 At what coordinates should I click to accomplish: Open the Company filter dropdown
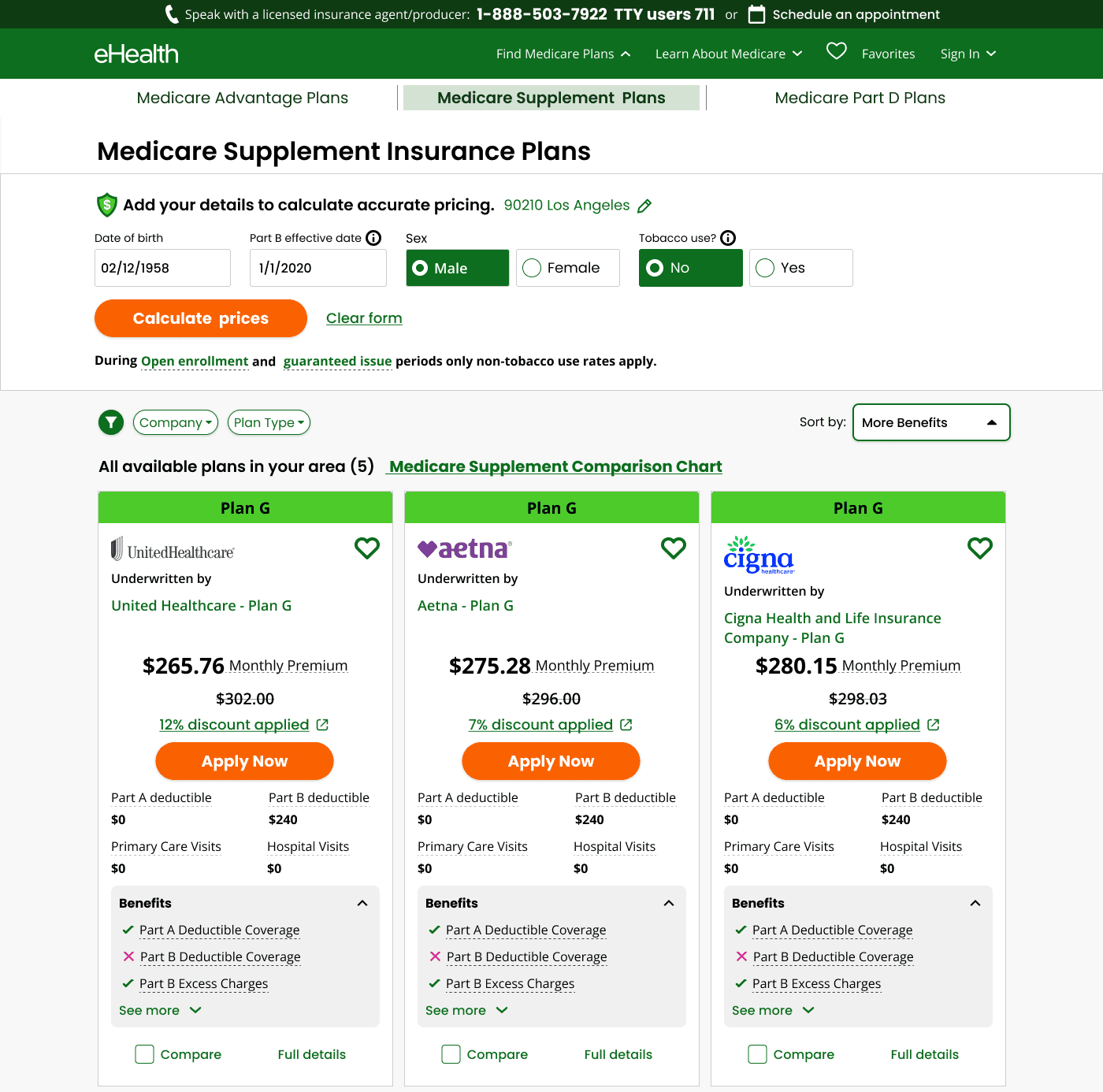176,422
